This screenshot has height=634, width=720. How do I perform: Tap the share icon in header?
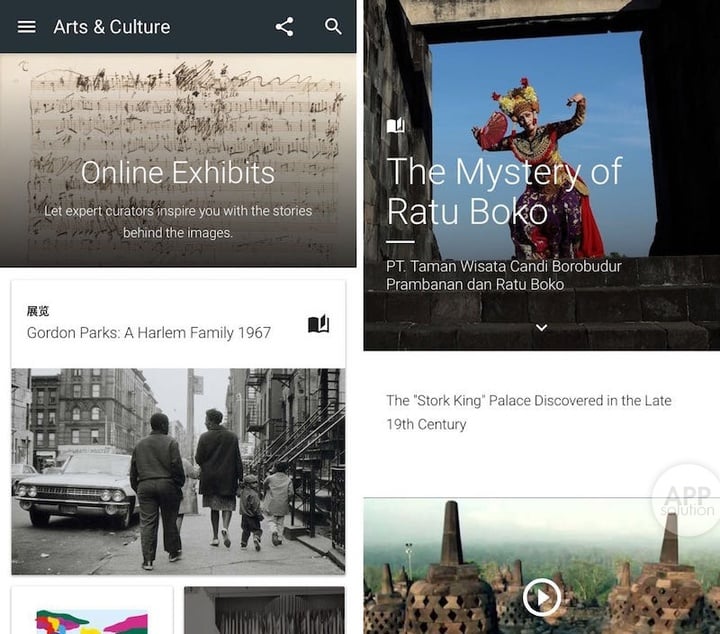pos(285,27)
